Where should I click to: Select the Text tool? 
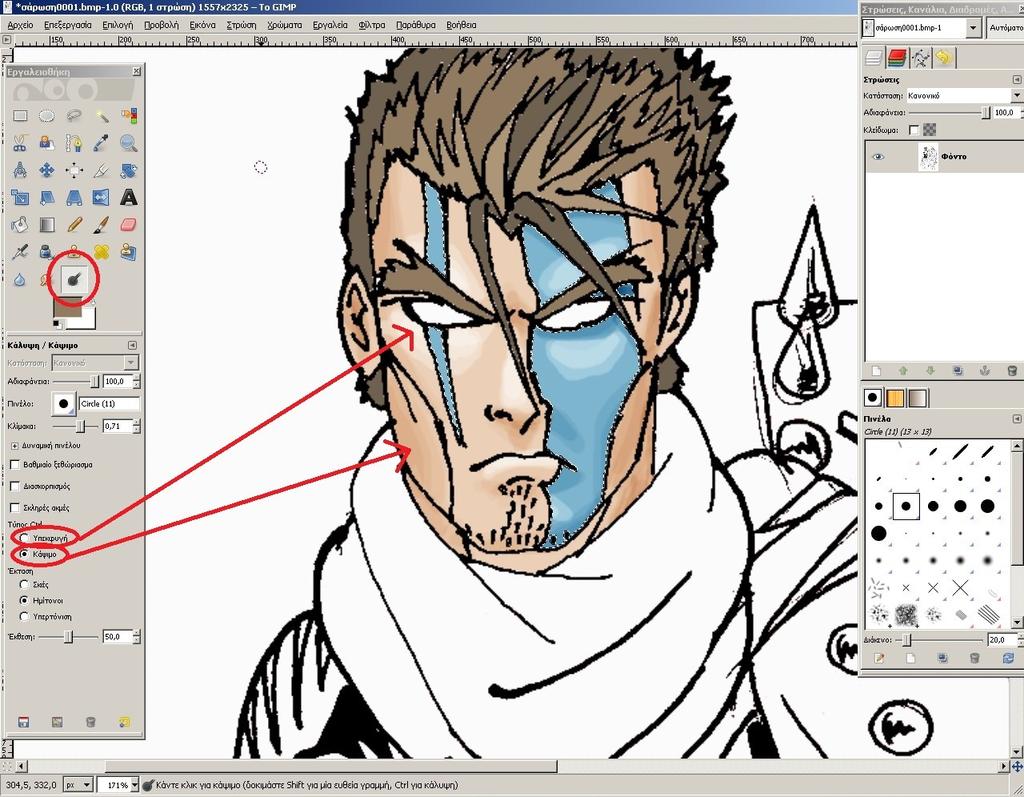coord(129,197)
